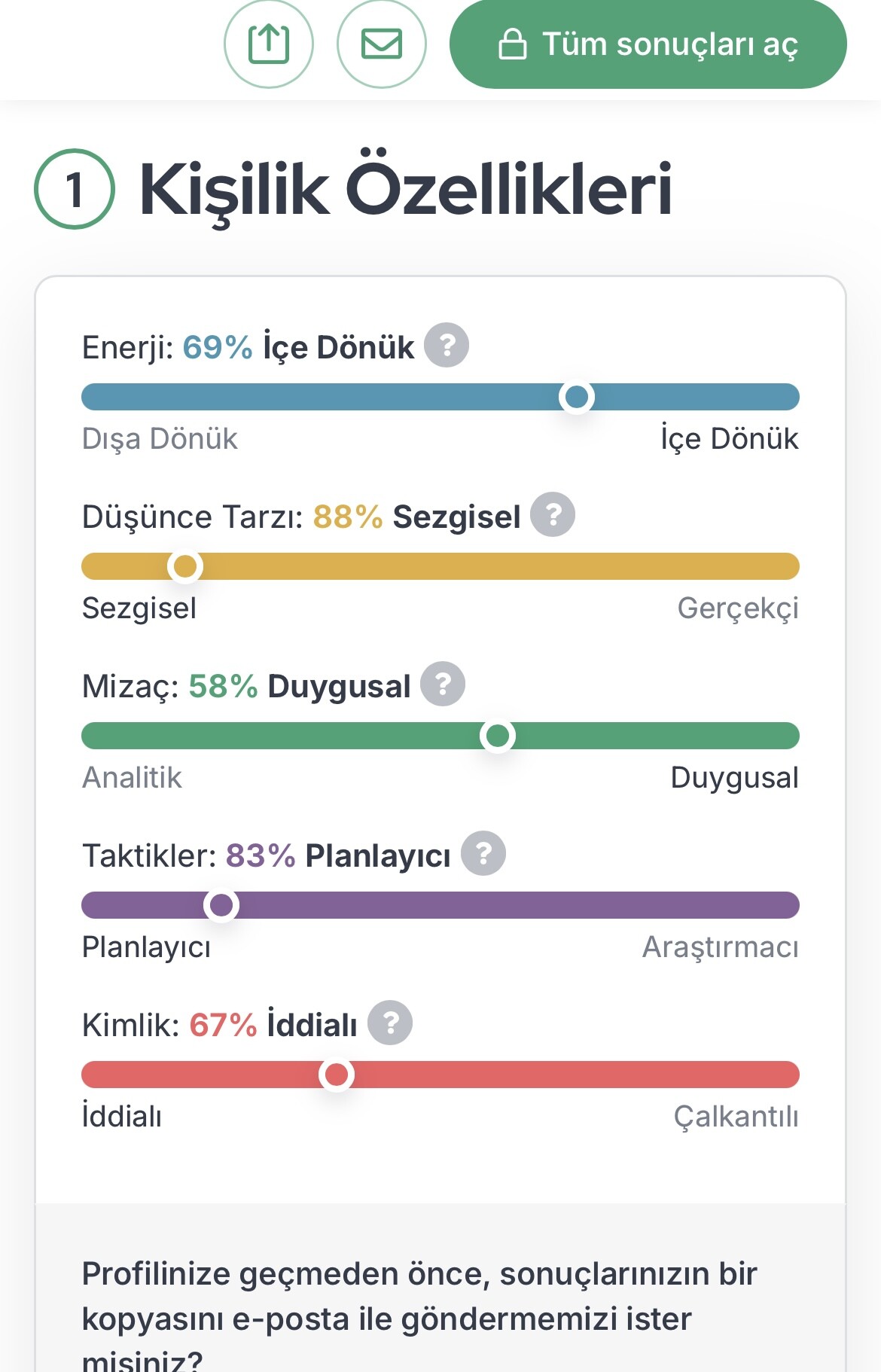Screen dimensions: 881x1372
Task: Tap the share results icon
Action: pyautogui.click(x=269, y=44)
